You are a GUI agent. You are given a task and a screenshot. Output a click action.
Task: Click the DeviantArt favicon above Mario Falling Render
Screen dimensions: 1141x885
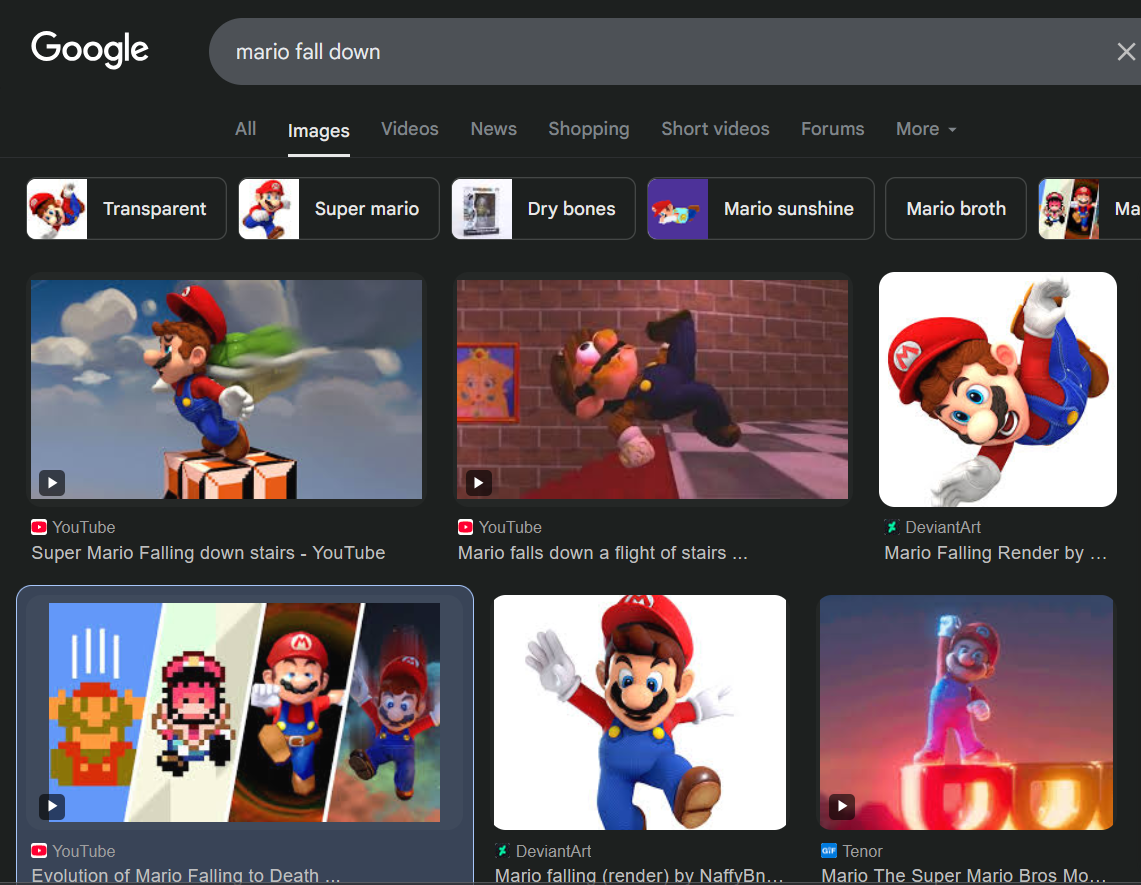(x=891, y=527)
